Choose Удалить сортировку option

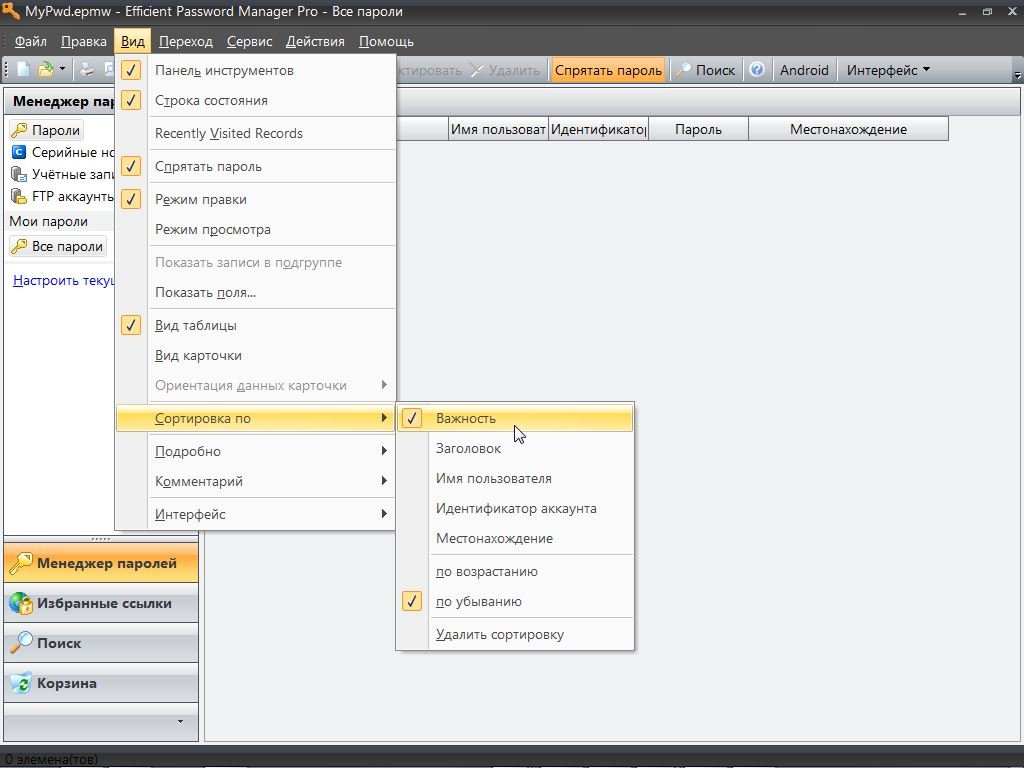pos(515,635)
